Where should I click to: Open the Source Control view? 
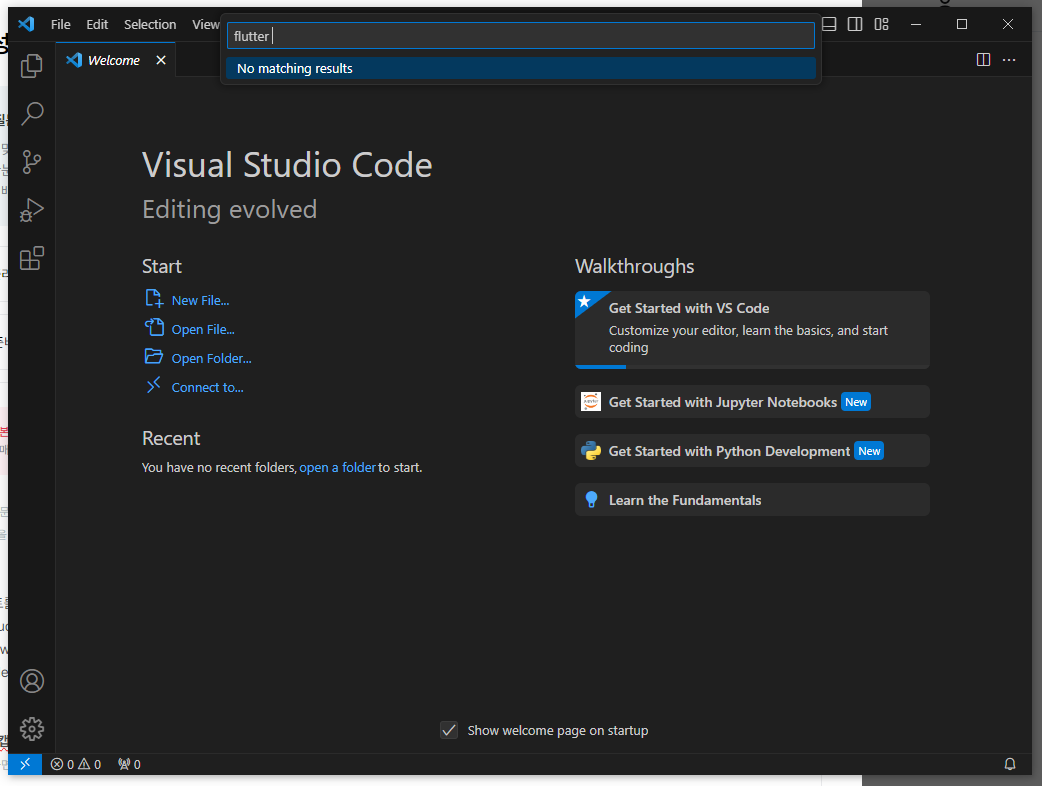point(31,161)
